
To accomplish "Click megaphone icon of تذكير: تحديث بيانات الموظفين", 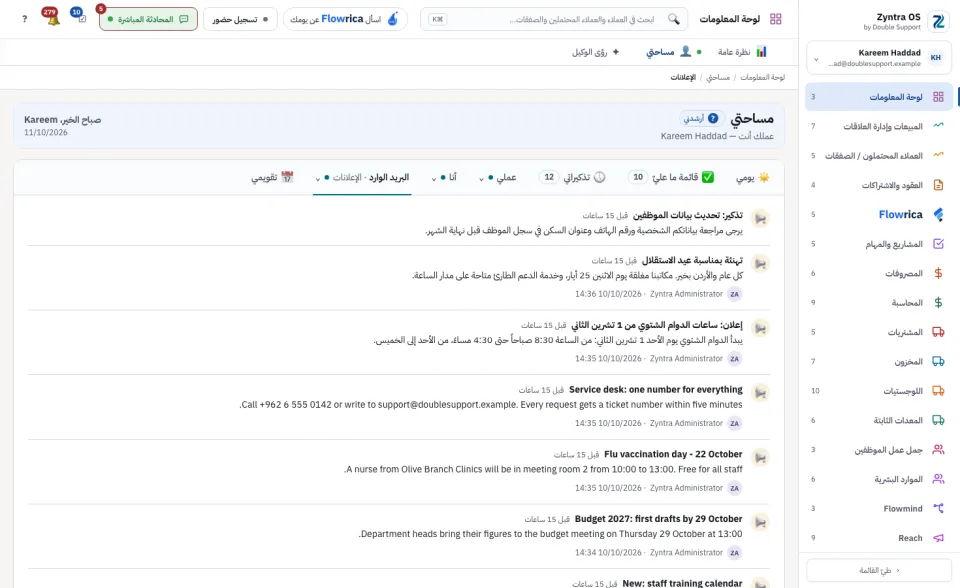I will [x=760, y=218].
